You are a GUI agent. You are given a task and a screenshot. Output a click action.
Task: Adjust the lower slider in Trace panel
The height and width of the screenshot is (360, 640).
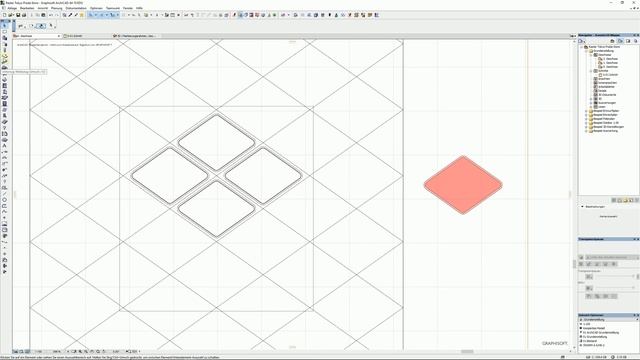[614, 288]
